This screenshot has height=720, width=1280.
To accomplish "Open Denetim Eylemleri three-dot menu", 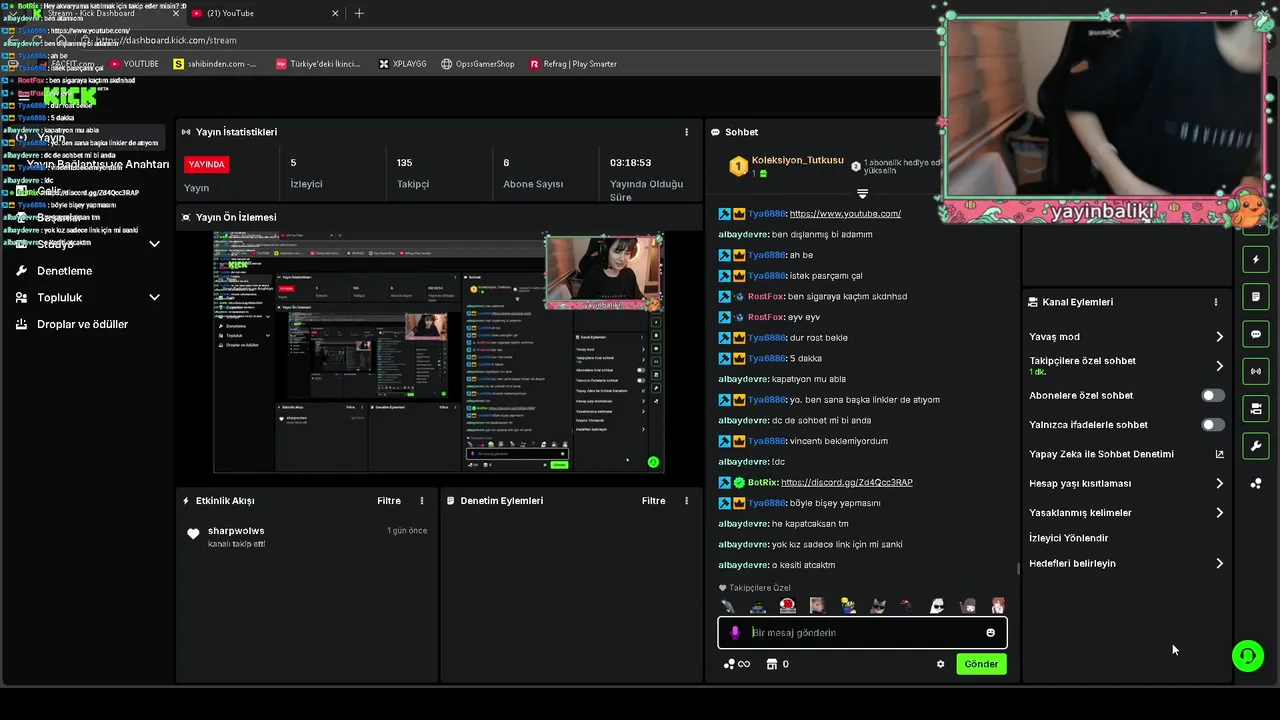I will pyautogui.click(x=686, y=501).
